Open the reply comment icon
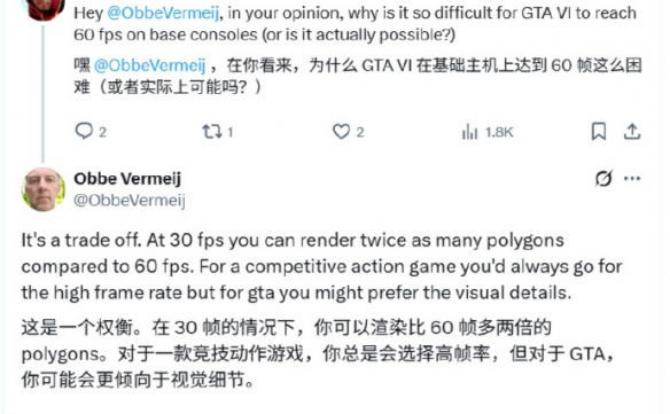The image size is (670, 414). point(84,131)
